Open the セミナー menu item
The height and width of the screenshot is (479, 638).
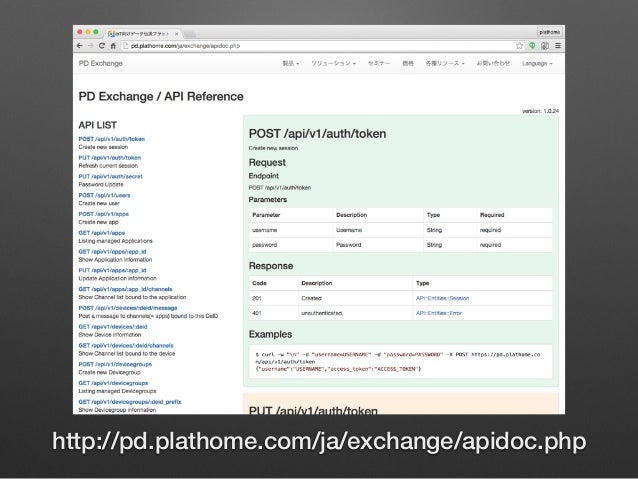(379, 63)
